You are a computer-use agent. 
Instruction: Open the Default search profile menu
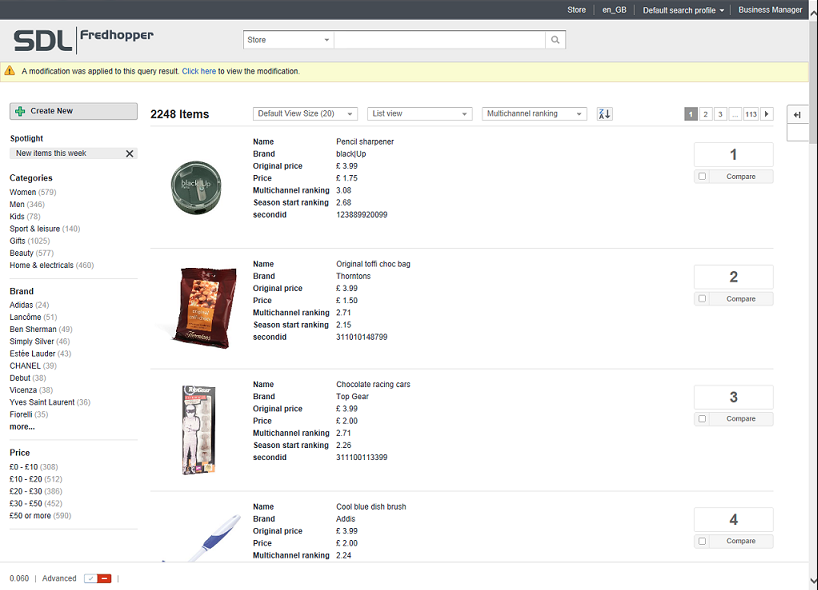click(x=683, y=10)
